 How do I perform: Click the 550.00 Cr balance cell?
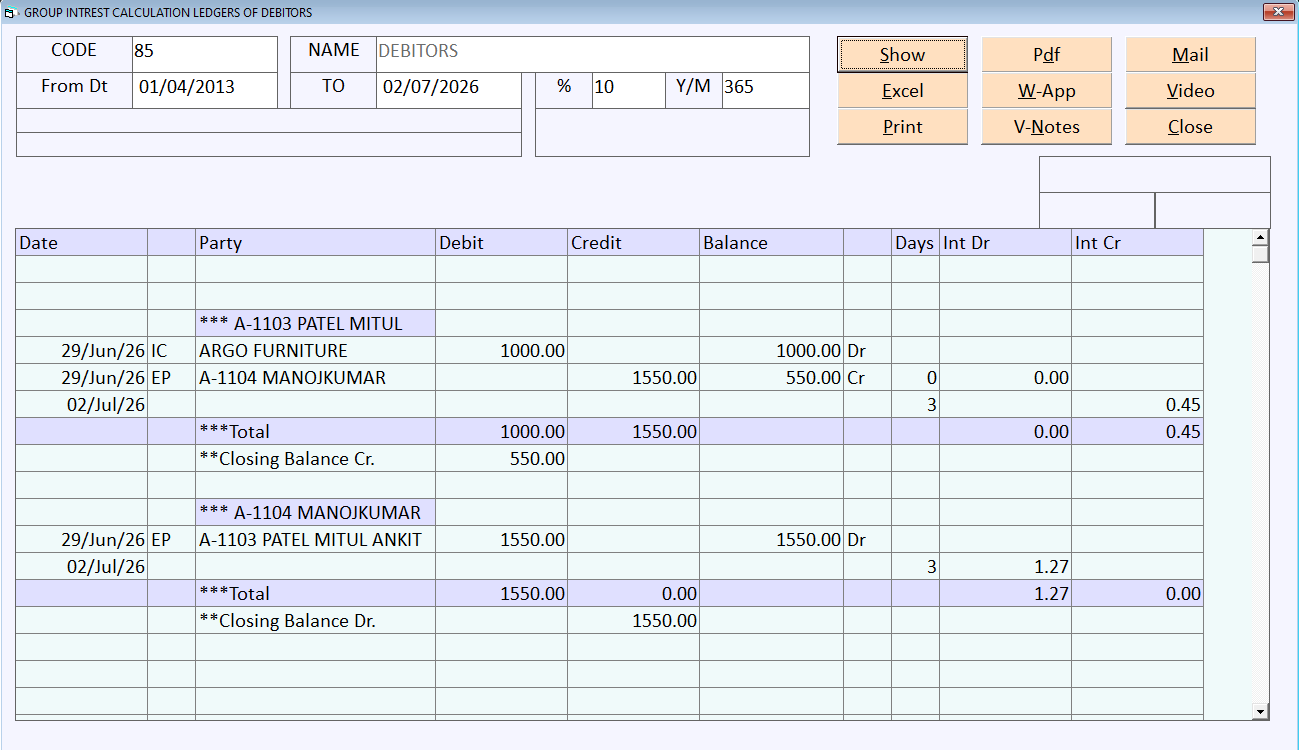[771, 378]
